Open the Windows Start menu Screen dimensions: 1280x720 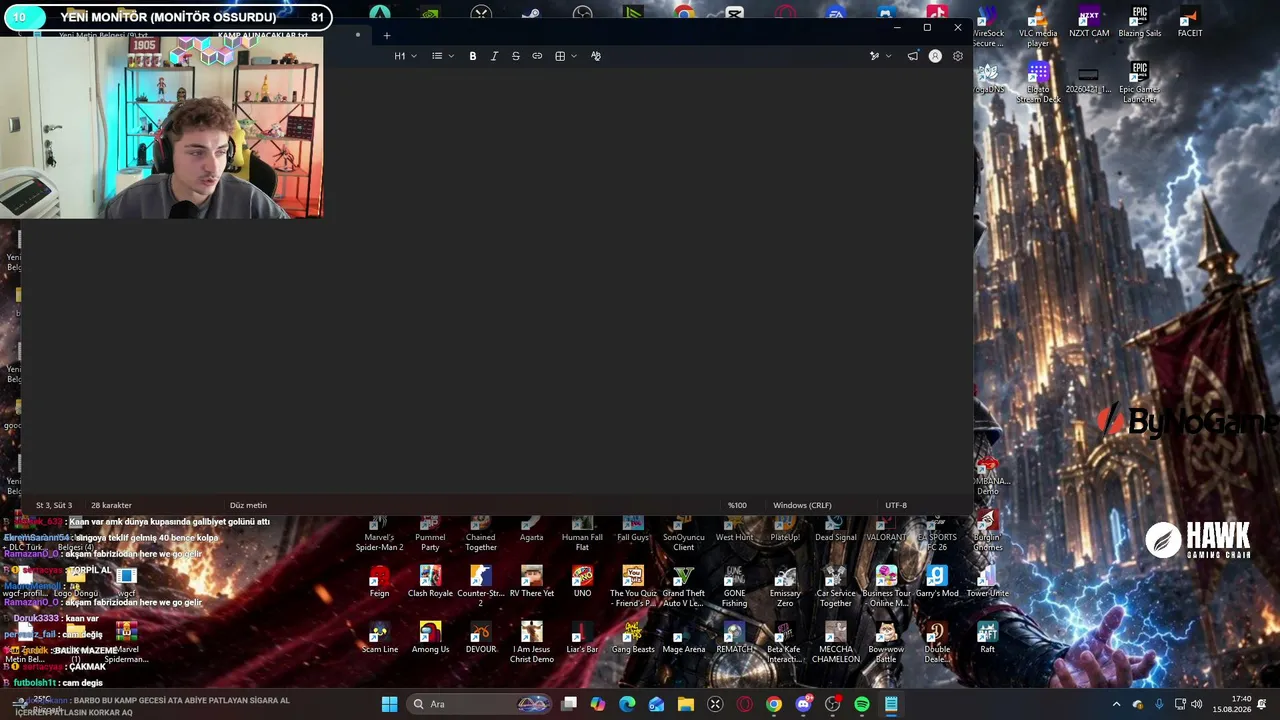[389, 704]
